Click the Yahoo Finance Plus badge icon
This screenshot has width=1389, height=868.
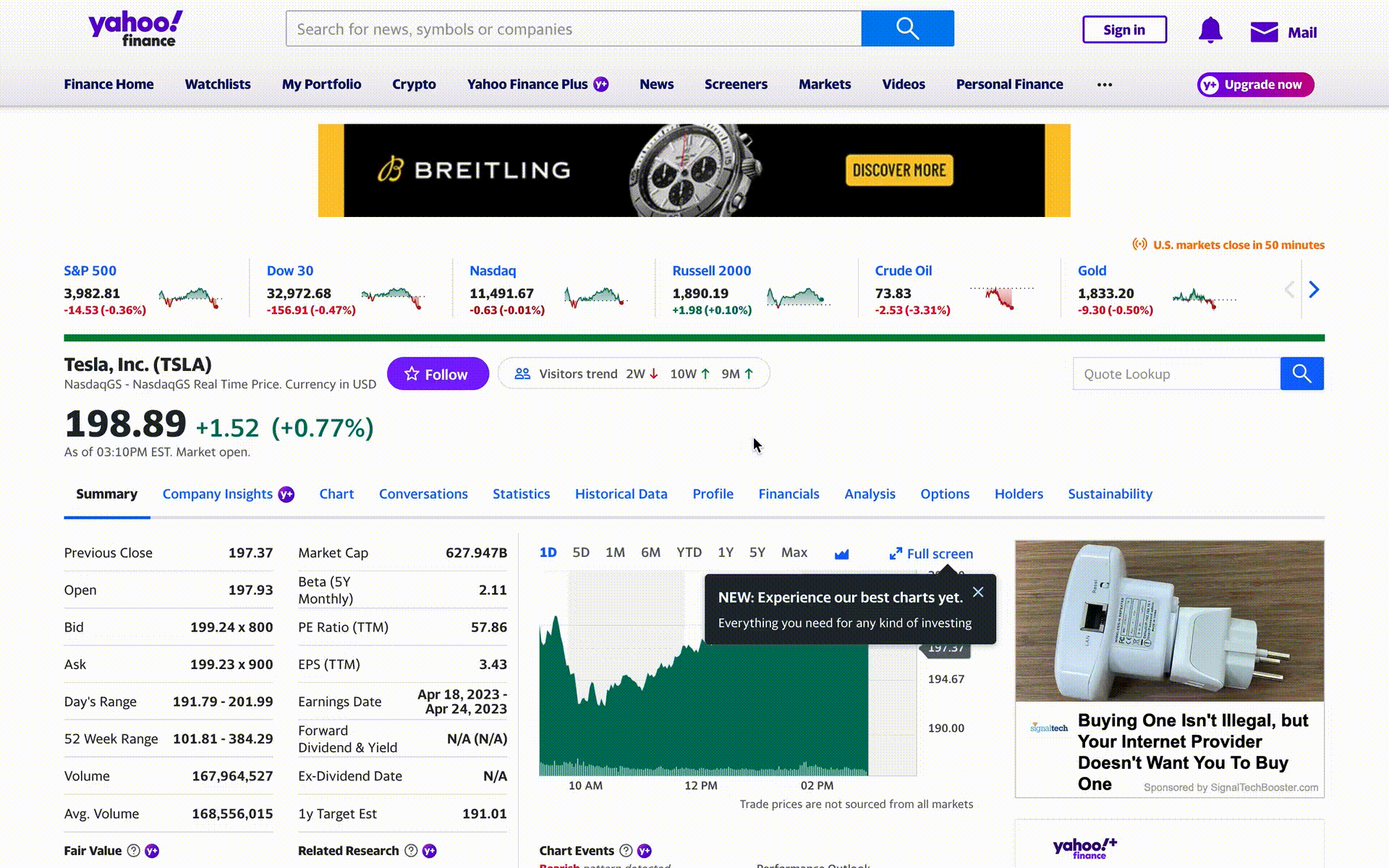tap(601, 85)
